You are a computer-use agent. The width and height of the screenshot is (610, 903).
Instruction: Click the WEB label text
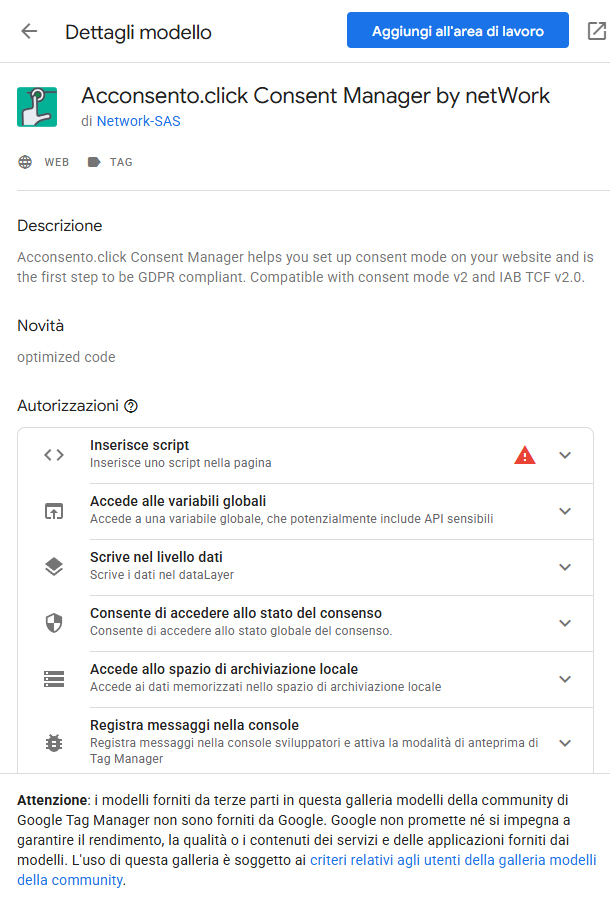tap(56, 162)
